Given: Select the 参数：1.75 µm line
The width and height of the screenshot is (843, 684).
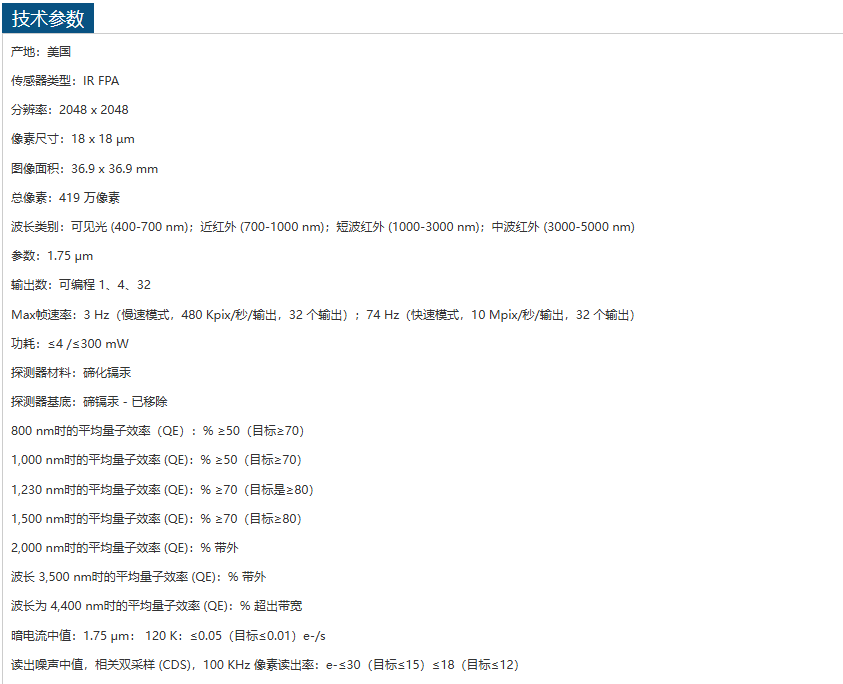Looking at the screenshot, I should pos(52,256).
